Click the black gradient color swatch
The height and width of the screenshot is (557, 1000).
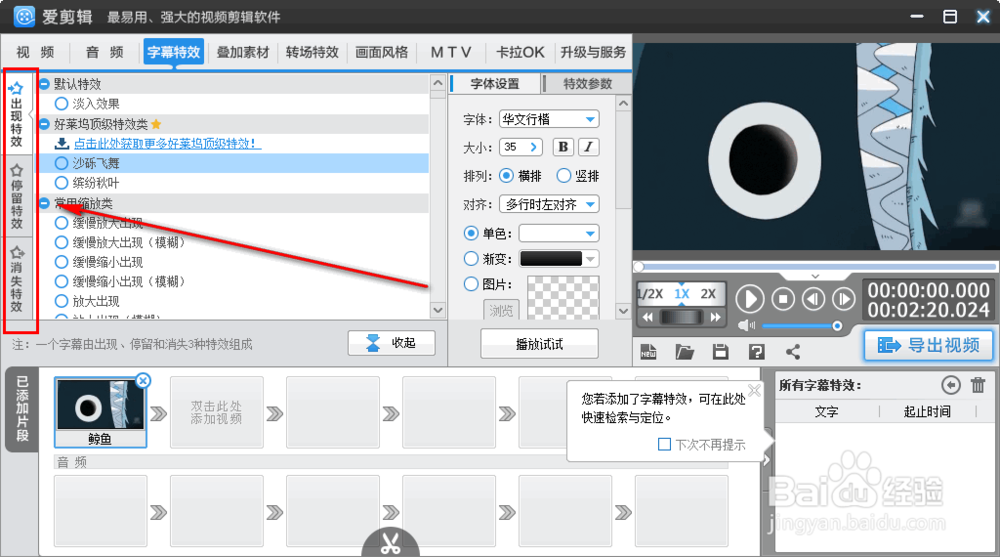click(551, 258)
